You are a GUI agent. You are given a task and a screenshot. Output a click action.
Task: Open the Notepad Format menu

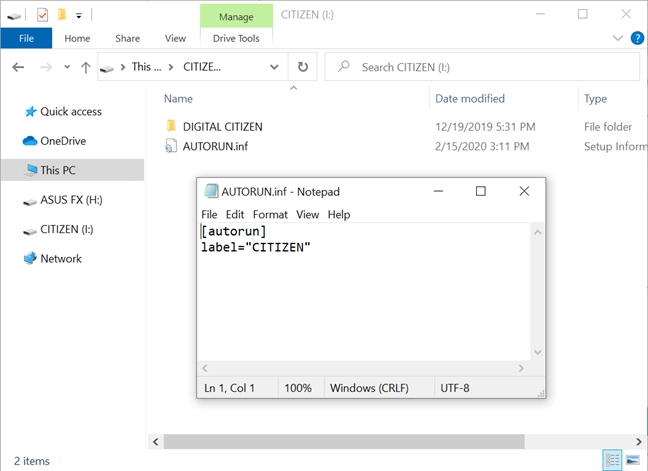click(x=270, y=214)
